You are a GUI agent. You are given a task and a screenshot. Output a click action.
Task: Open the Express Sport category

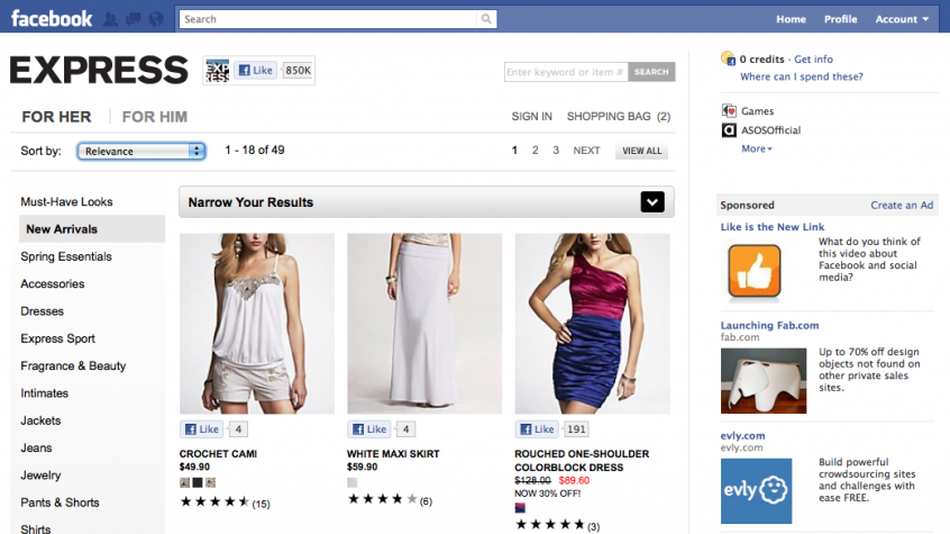tap(58, 338)
